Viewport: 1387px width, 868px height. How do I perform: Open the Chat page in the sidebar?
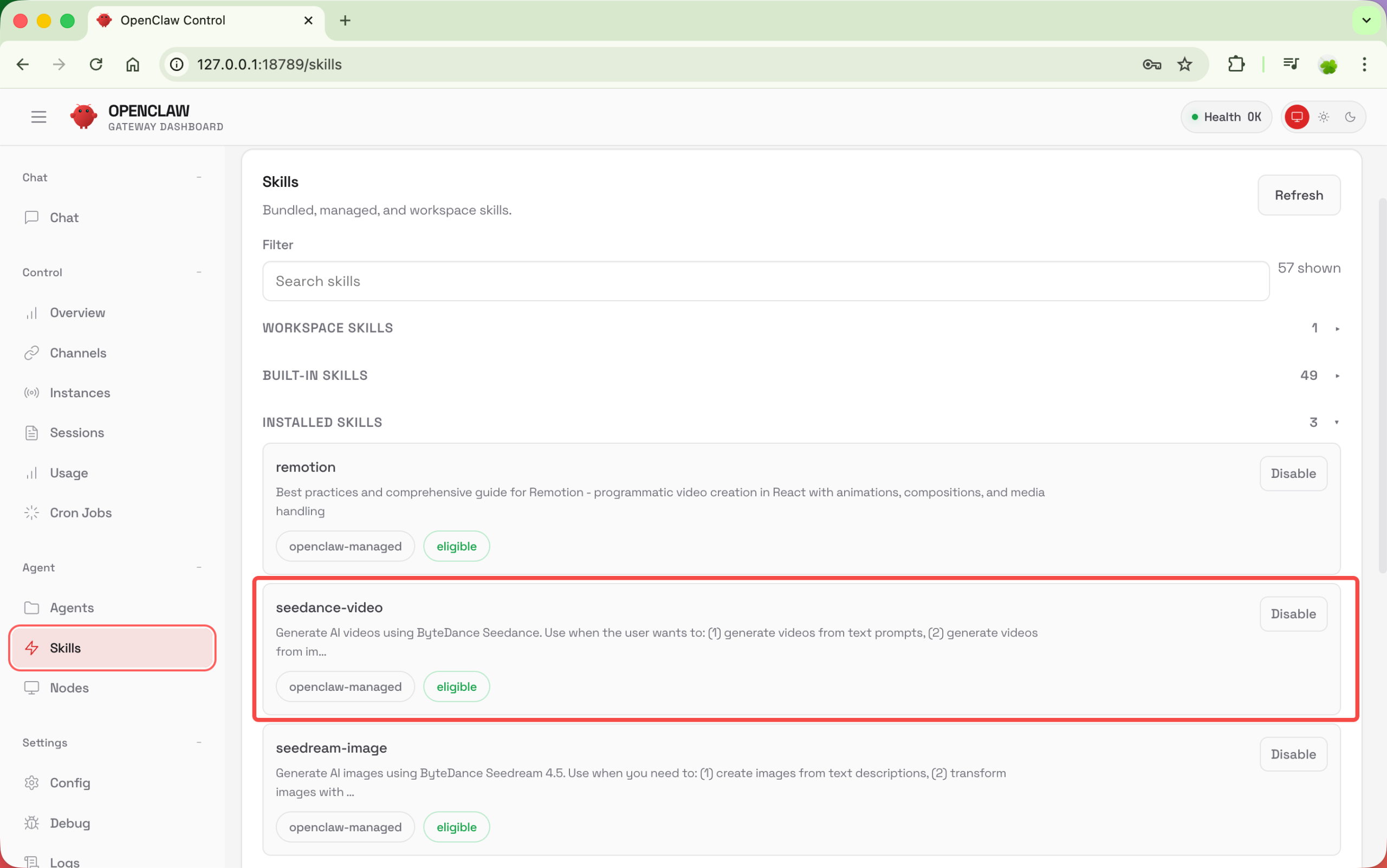click(64, 218)
